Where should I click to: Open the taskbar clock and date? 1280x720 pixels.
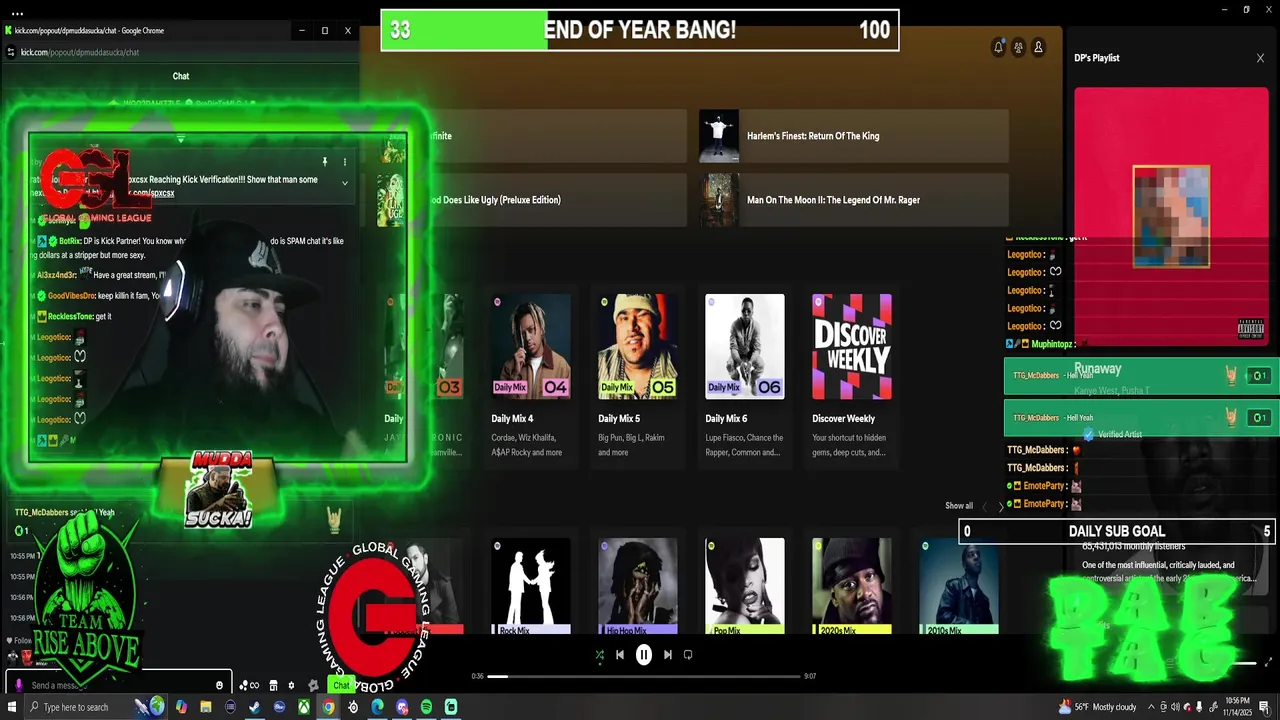(x=1238, y=707)
